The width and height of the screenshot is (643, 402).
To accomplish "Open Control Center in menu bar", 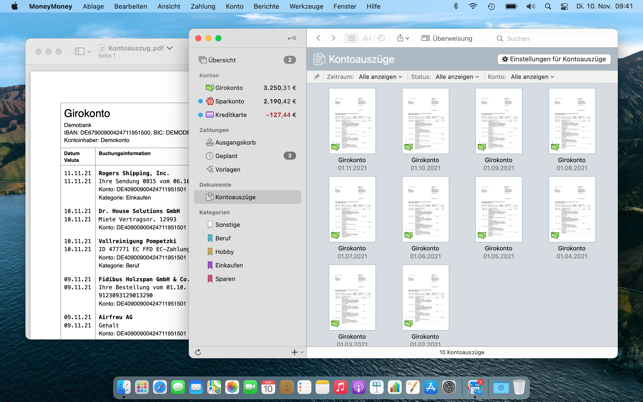I will [x=564, y=6].
